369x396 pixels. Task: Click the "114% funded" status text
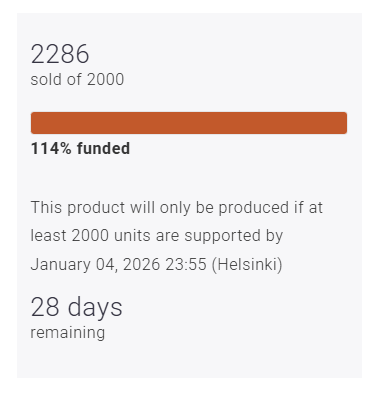[80, 148]
